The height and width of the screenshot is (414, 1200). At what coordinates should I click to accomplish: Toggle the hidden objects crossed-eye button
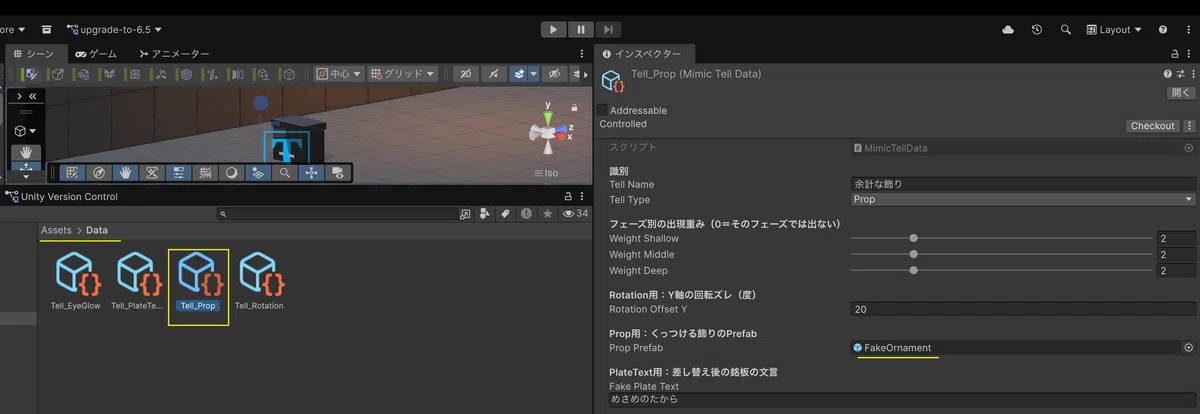coord(556,74)
